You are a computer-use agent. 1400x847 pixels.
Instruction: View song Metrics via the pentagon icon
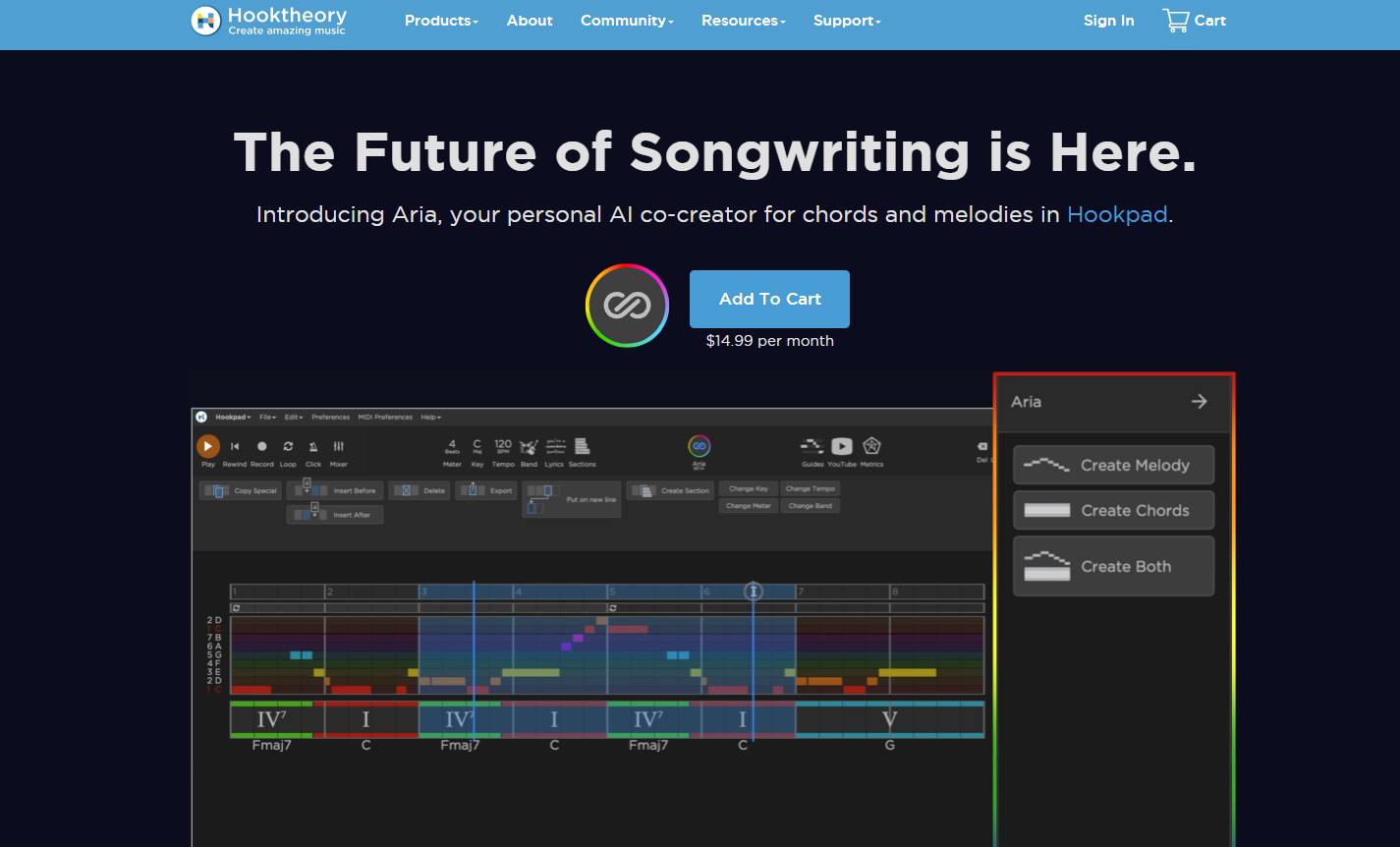[872, 447]
